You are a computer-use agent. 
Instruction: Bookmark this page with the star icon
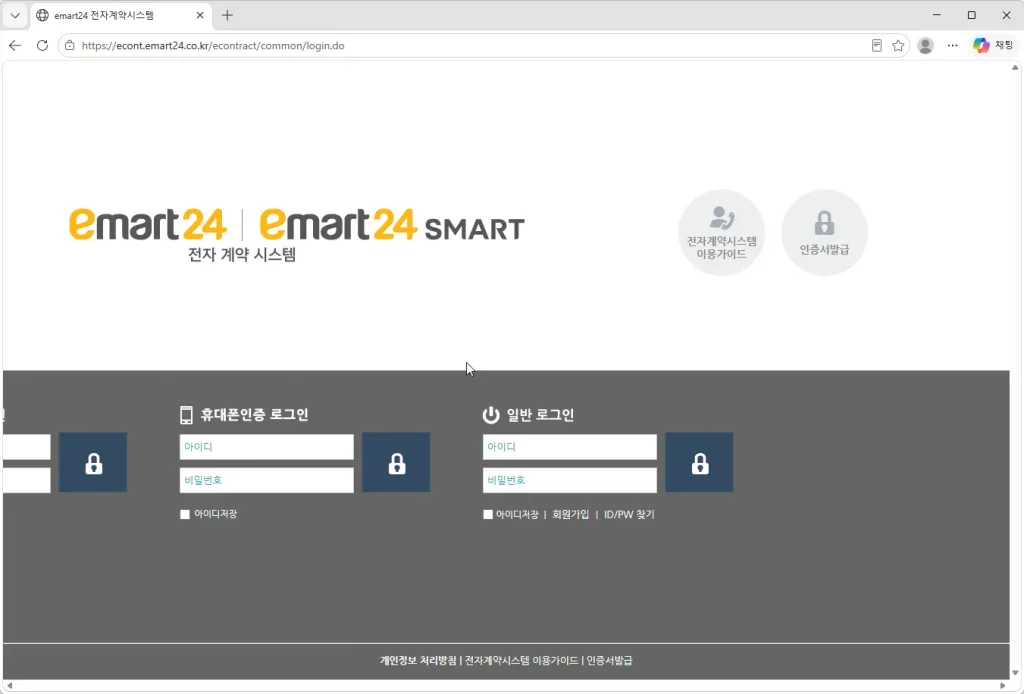pyautogui.click(x=898, y=46)
